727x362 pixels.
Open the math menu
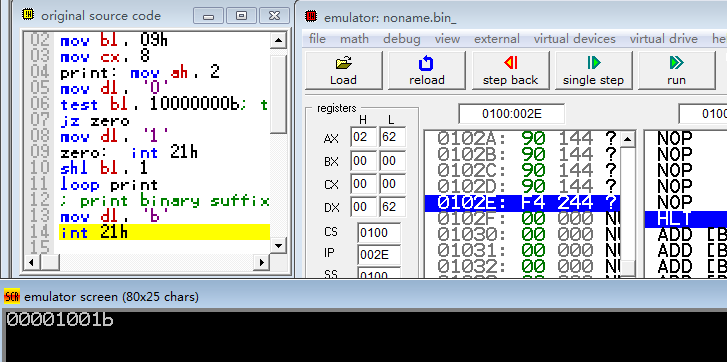point(354,39)
